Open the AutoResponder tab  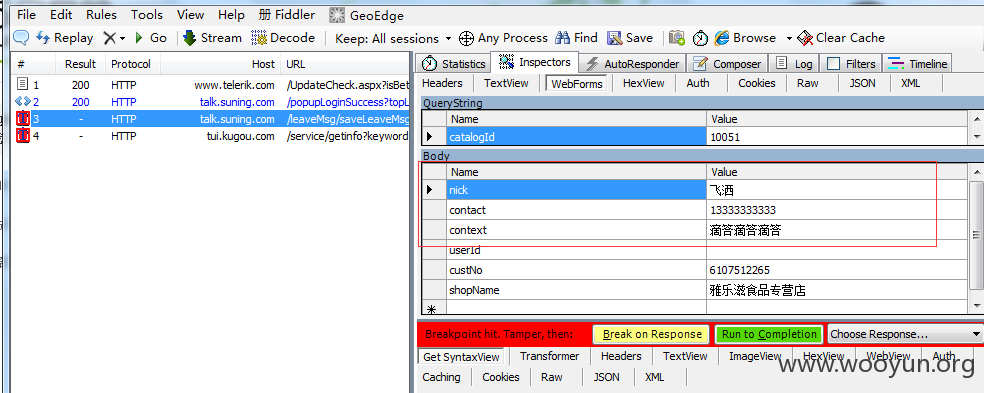(x=633, y=63)
